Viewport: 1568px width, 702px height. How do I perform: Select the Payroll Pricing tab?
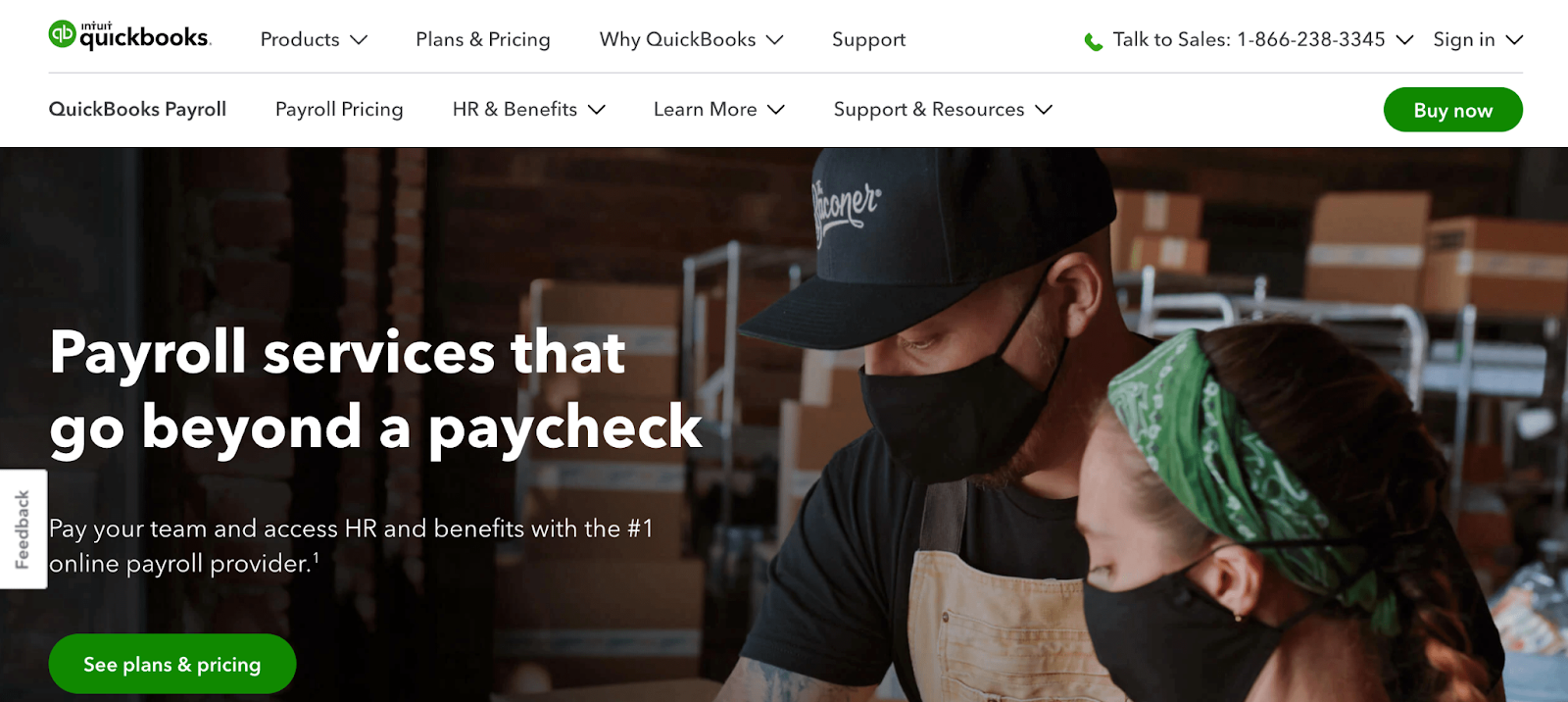[x=339, y=109]
